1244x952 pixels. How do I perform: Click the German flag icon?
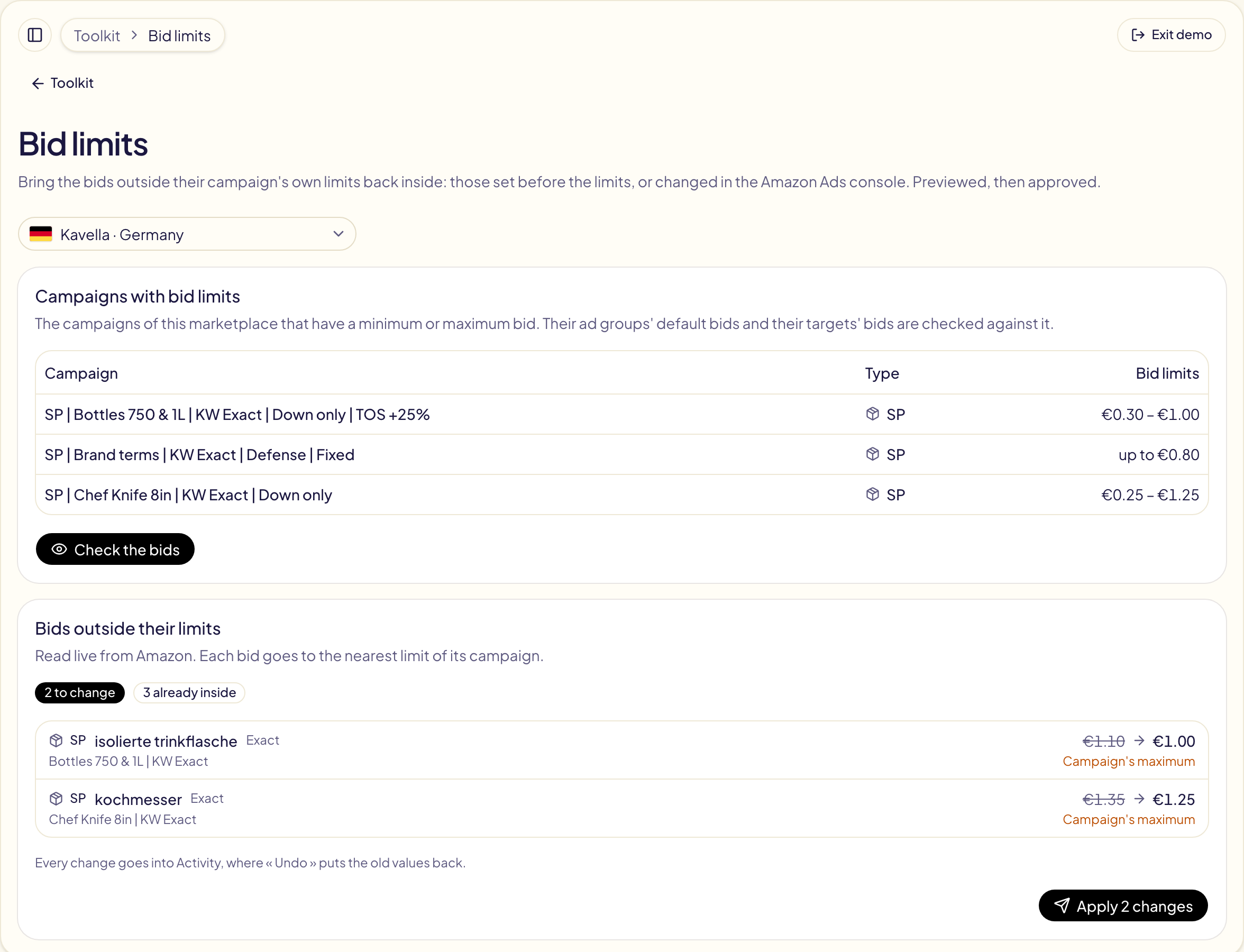pyautogui.click(x=41, y=234)
